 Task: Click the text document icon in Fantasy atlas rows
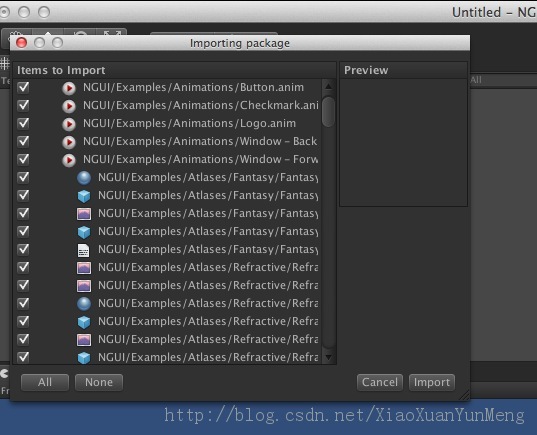(84, 250)
